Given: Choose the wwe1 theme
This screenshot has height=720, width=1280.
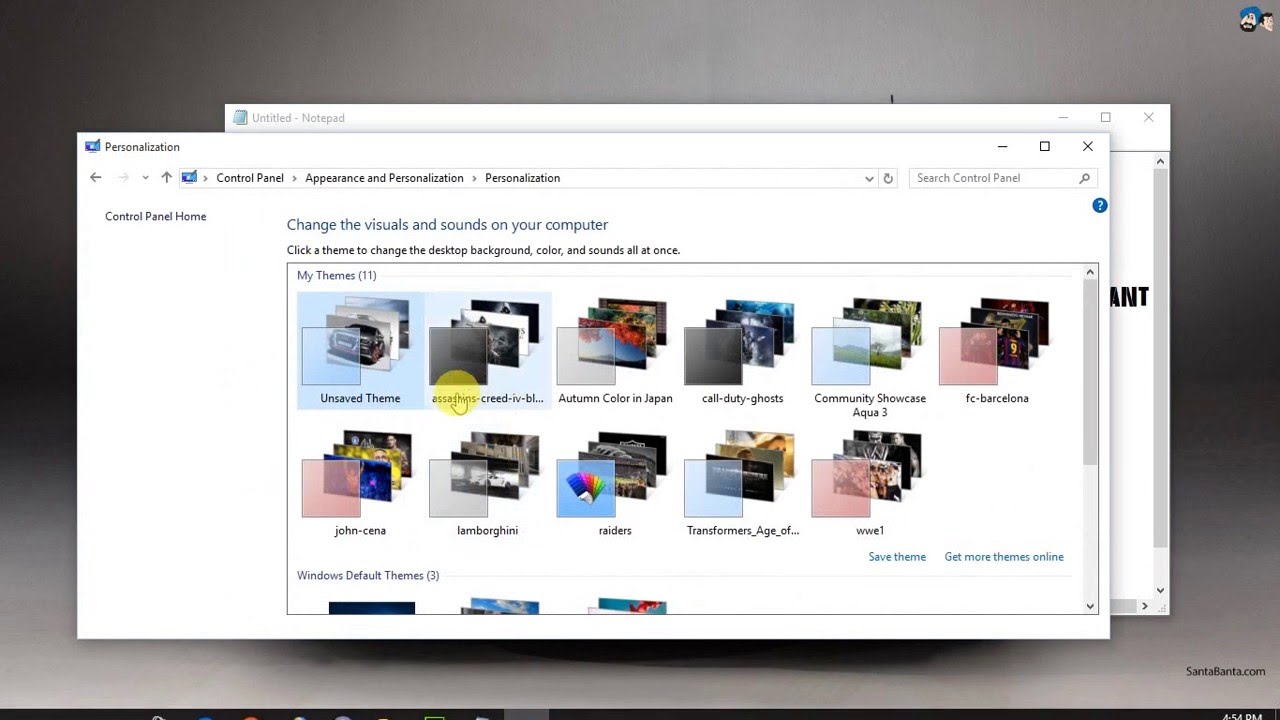Looking at the screenshot, I should click(870, 484).
